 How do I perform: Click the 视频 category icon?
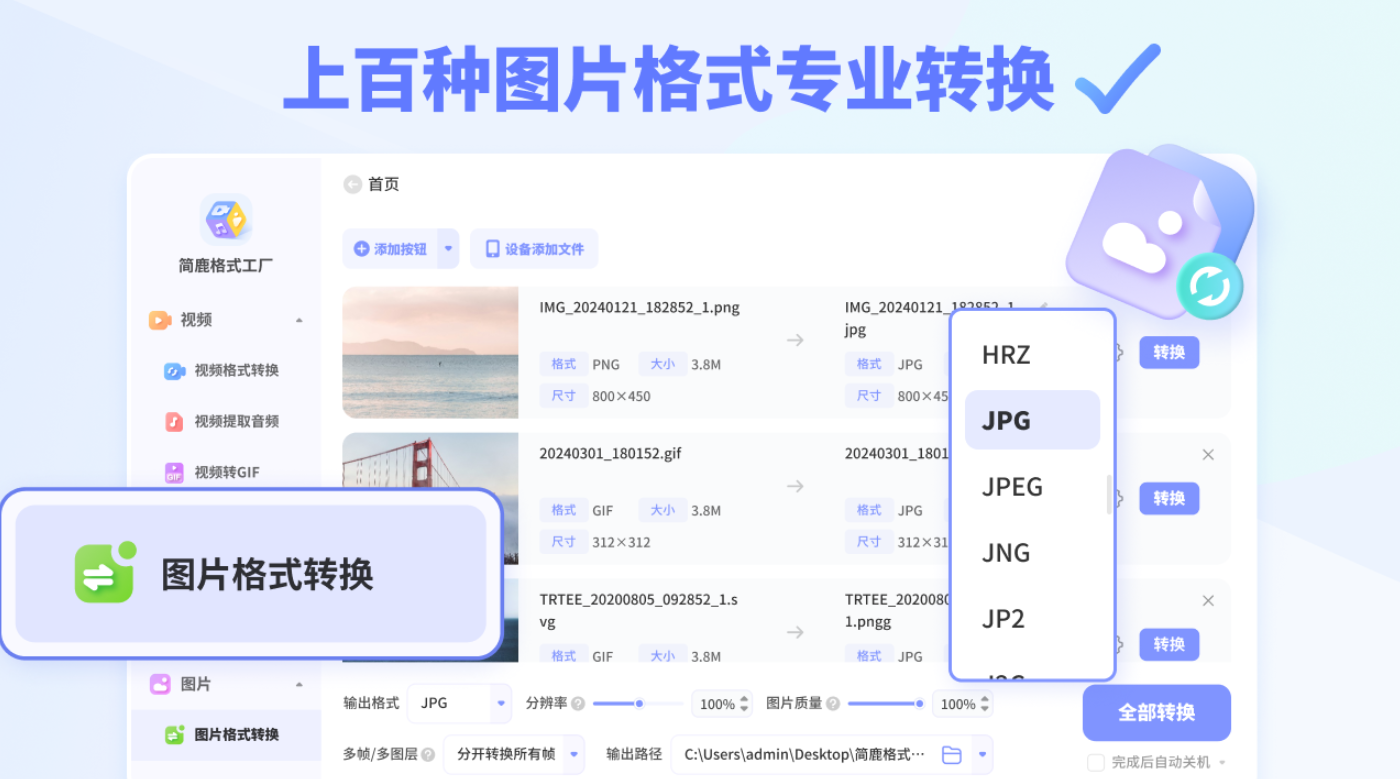click(160, 320)
